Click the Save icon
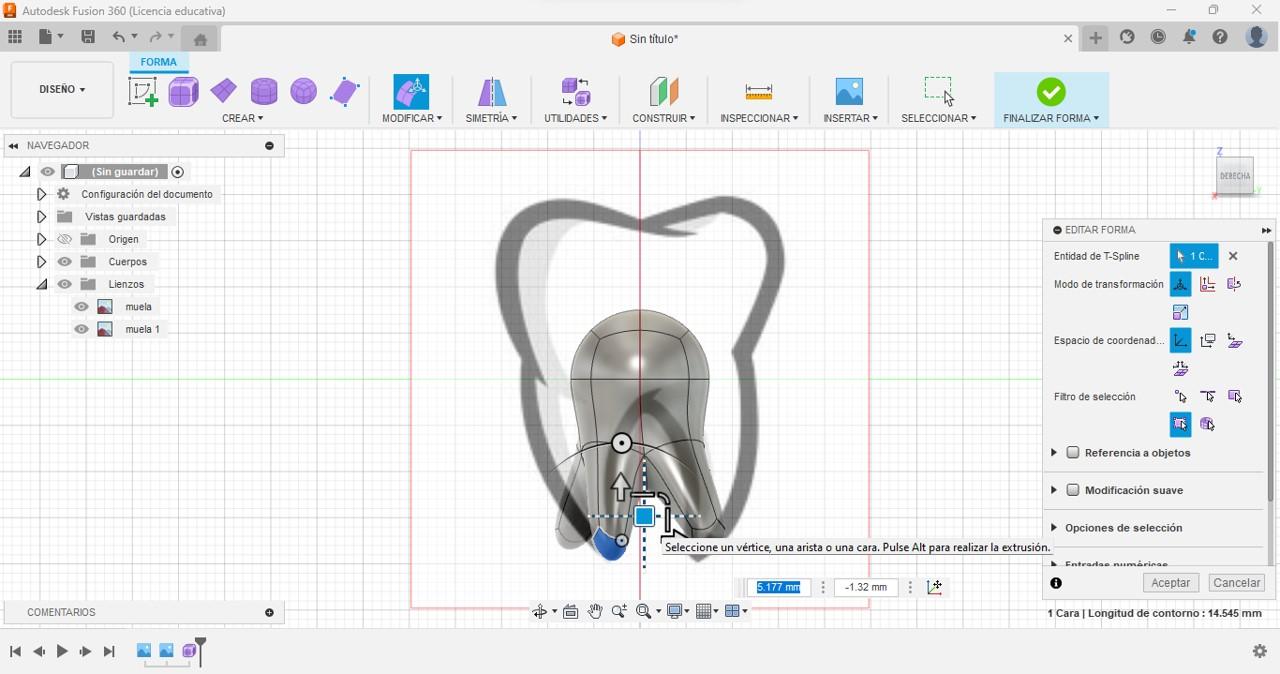This screenshot has height=674, width=1280. pos(88,37)
